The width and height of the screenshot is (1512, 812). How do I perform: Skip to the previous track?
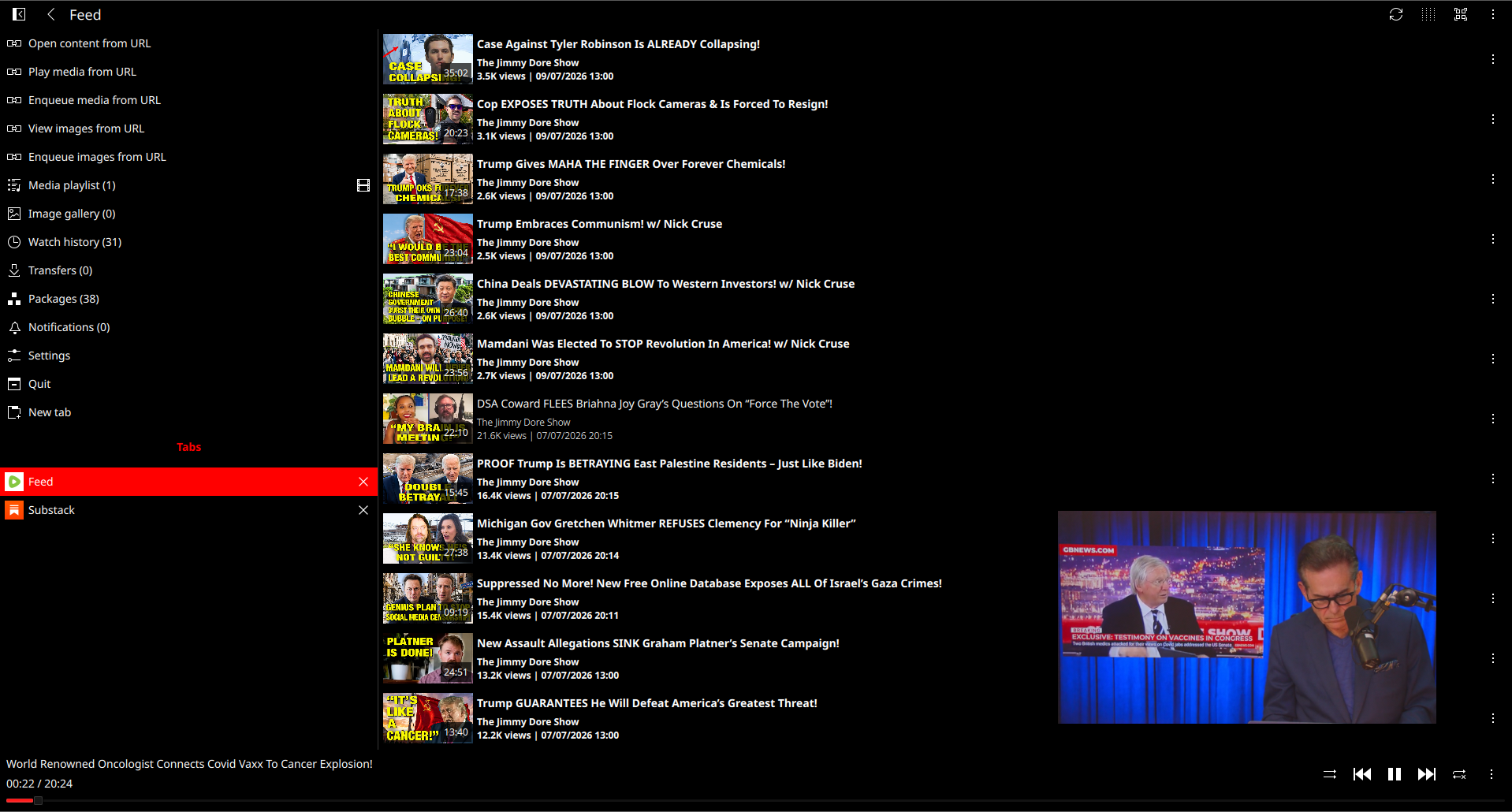point(1362,774)
